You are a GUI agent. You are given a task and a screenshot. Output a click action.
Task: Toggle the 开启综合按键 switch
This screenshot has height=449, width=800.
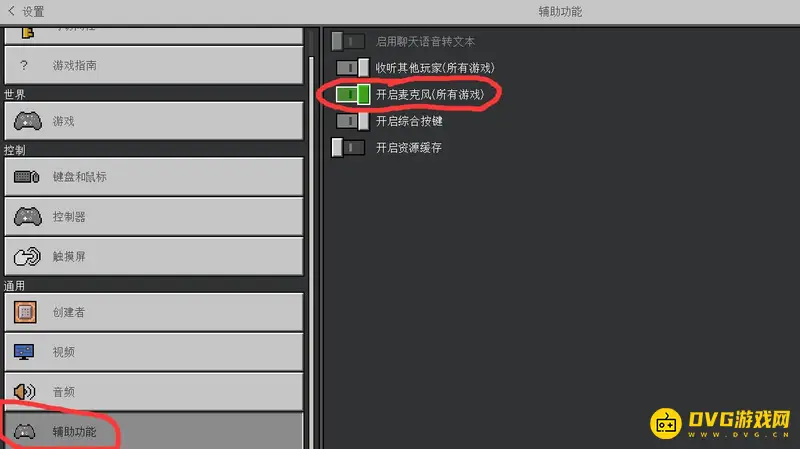pyautogui.click(x=352, y=121)
